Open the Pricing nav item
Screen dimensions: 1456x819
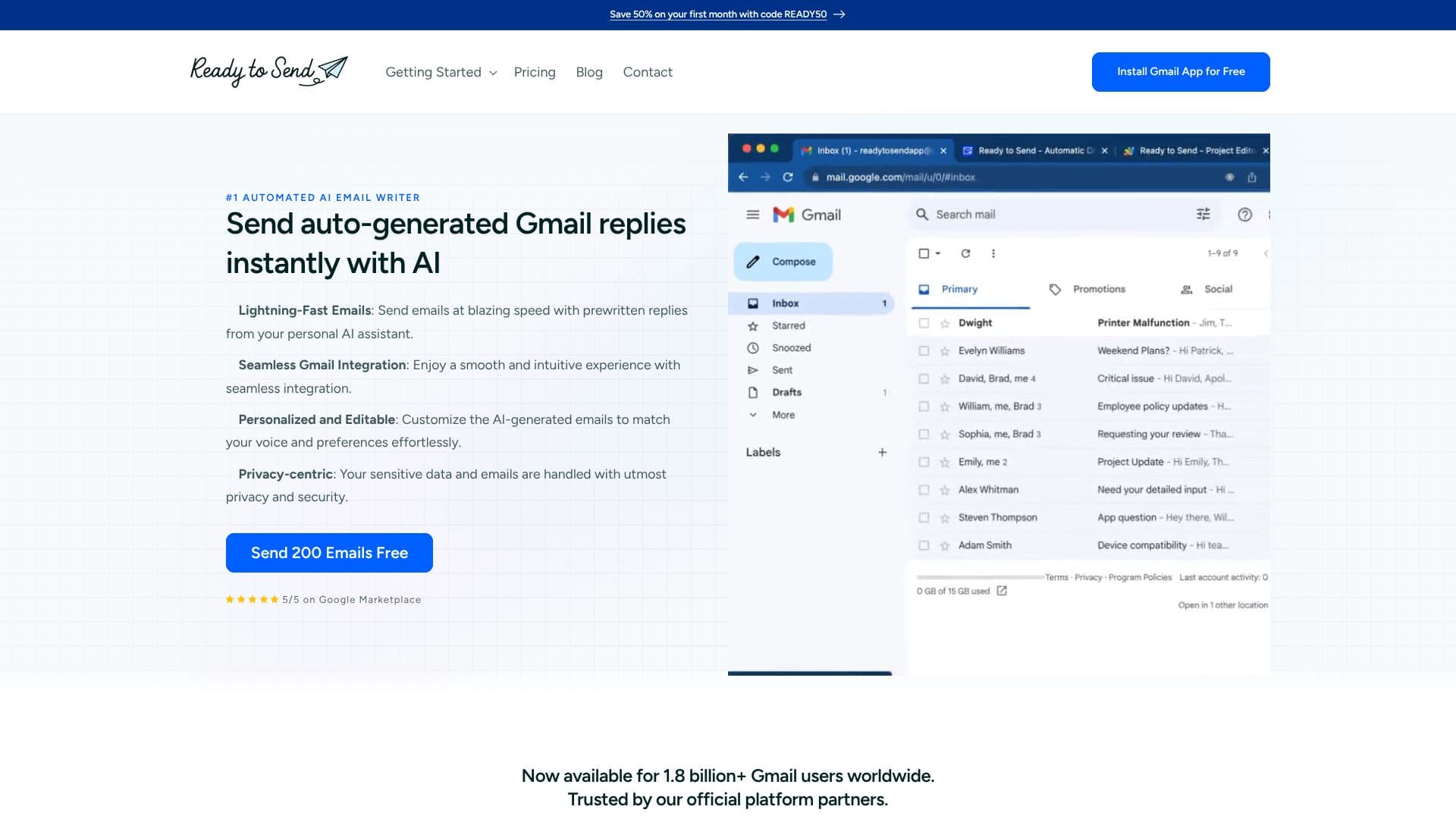tap(535, 72)
